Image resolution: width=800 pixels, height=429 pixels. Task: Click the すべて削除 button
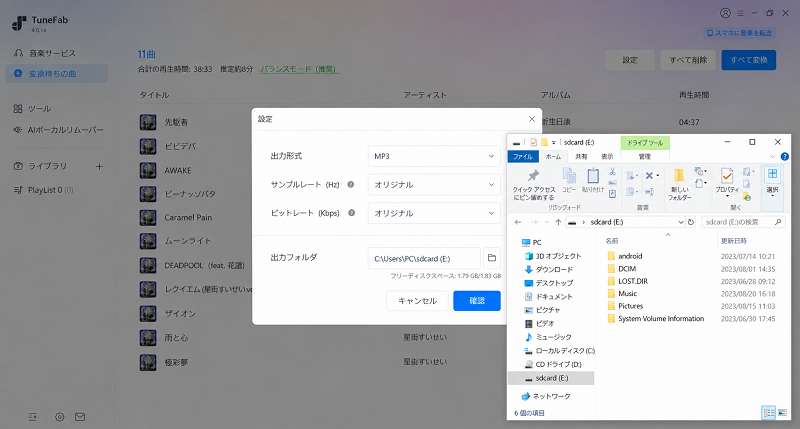point(688,60)
